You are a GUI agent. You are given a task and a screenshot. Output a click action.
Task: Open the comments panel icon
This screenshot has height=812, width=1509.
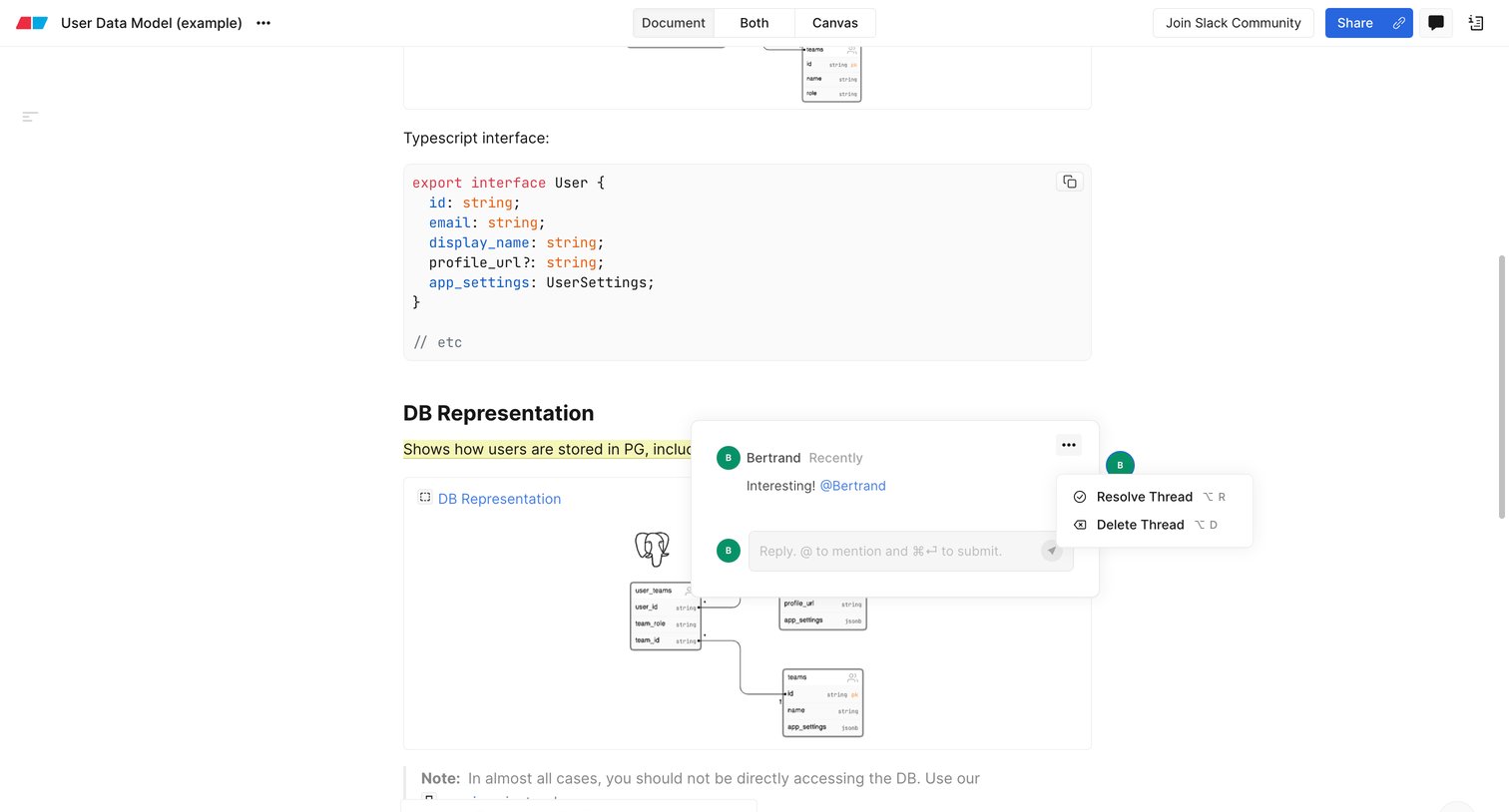(1436, 23)
